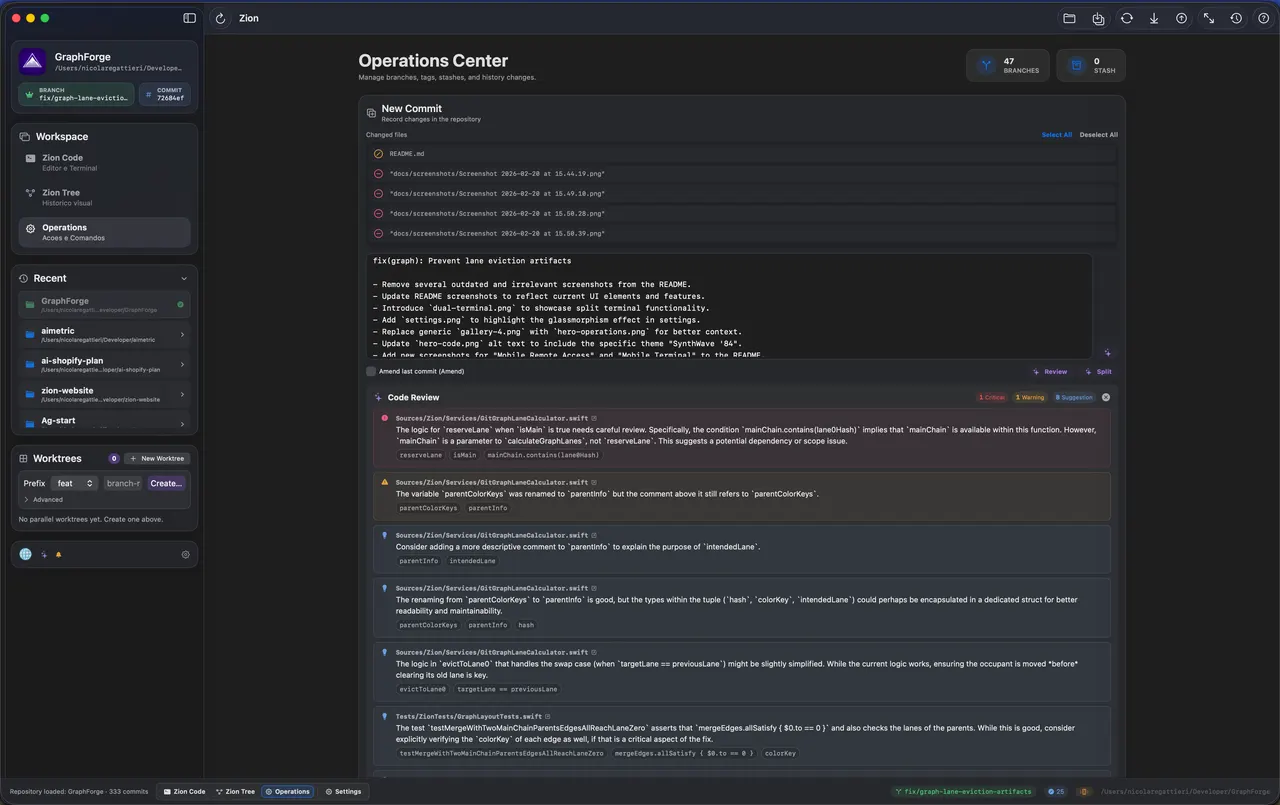Click the Review button

coord(1050,371)
